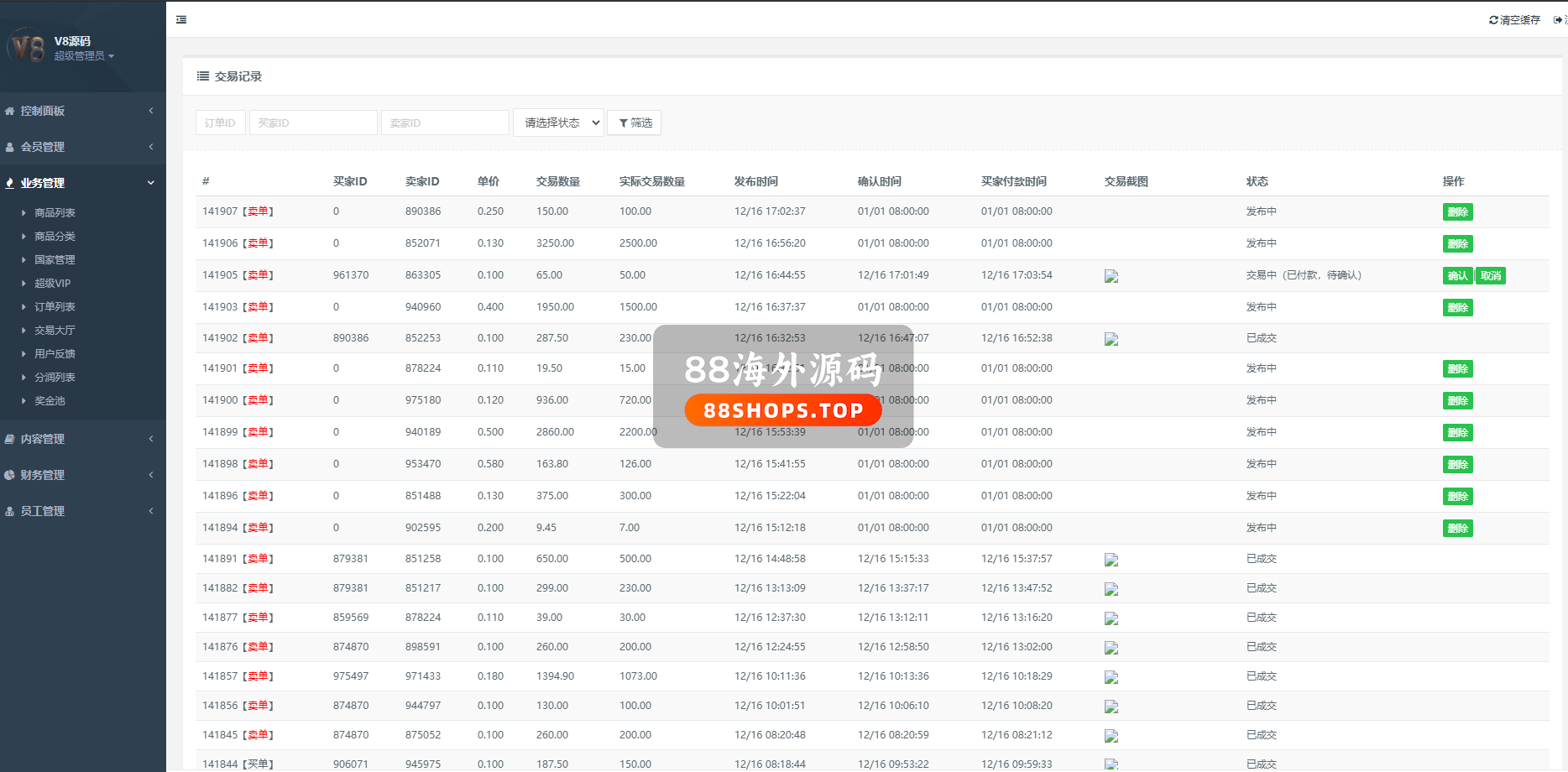Screen dimensions: 1568x772
Task: Open the 超级管理员 user dropdown
Action: click(84, 56)
